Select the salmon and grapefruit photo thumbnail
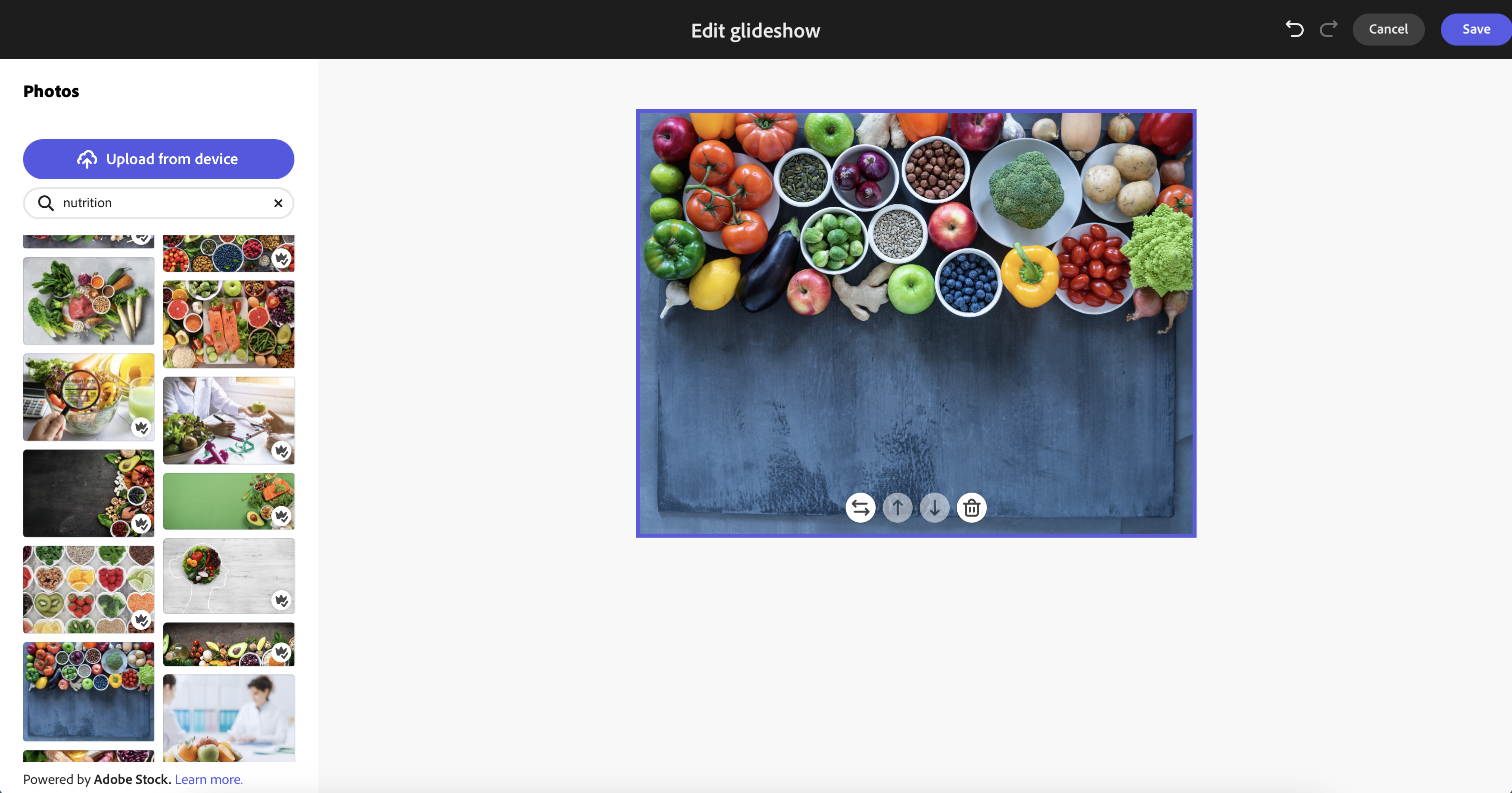The image size is (1512, 793). pos(229,324)
